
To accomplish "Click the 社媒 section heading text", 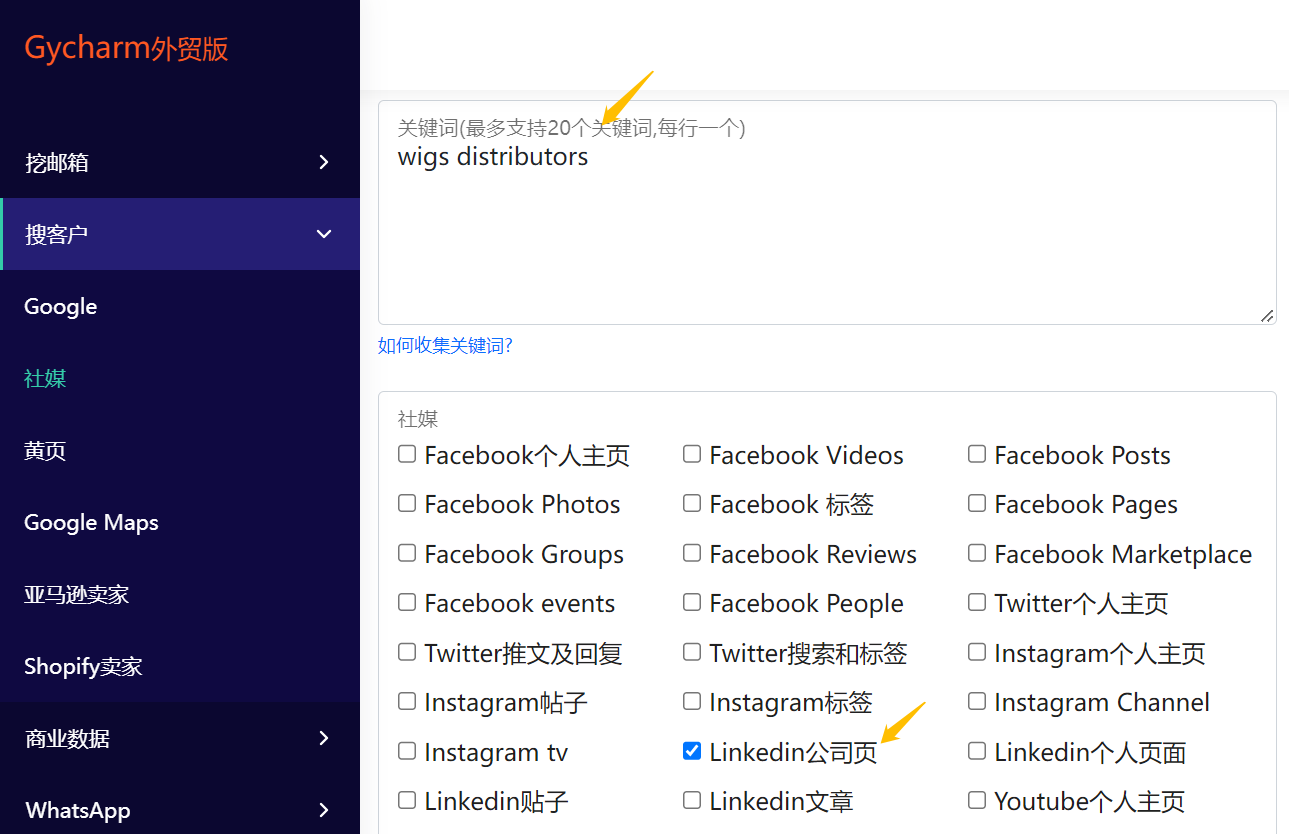I will click(418, 419).
